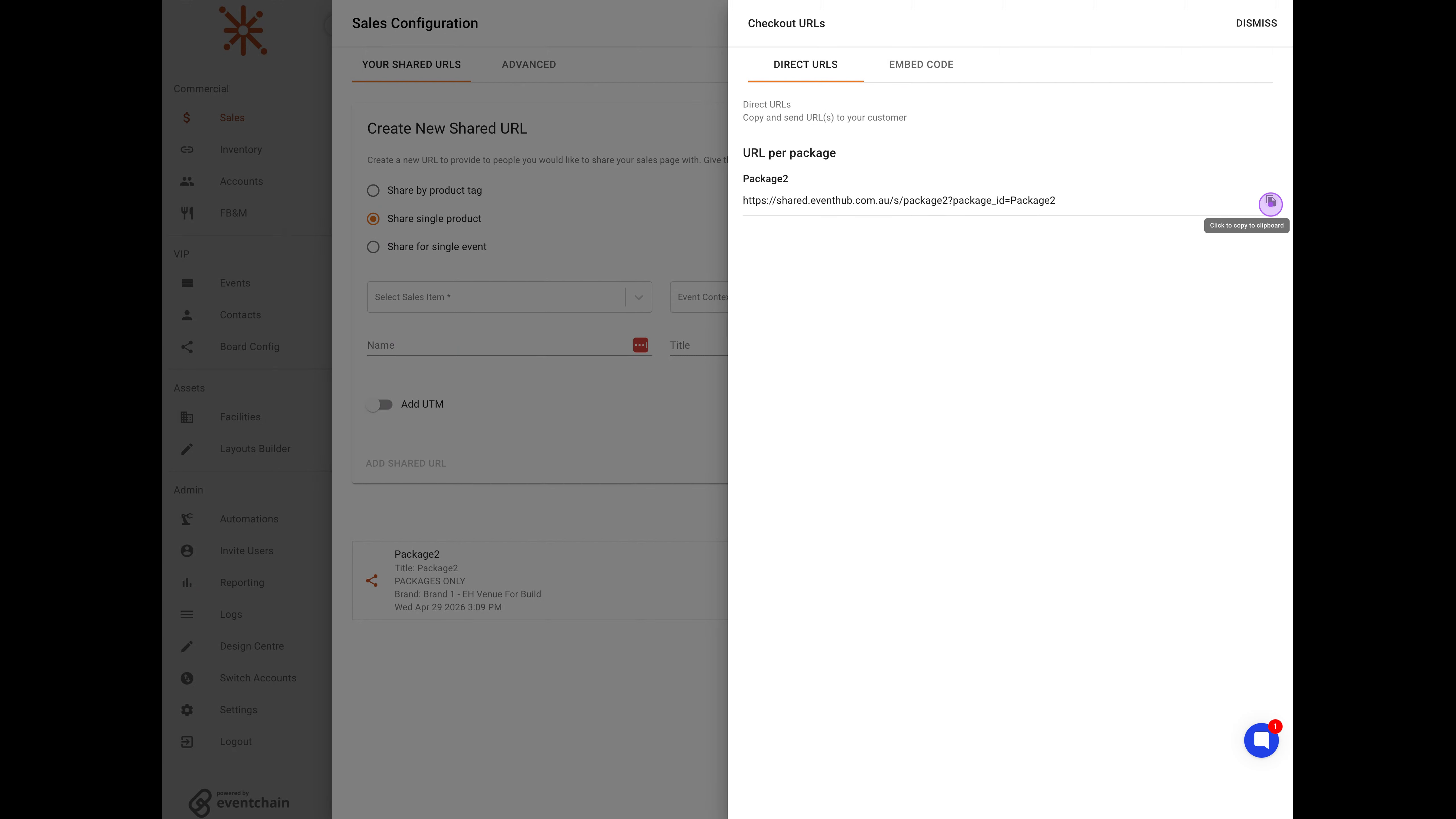Click the Layouts Builder pencil icon

pos(187,449)
